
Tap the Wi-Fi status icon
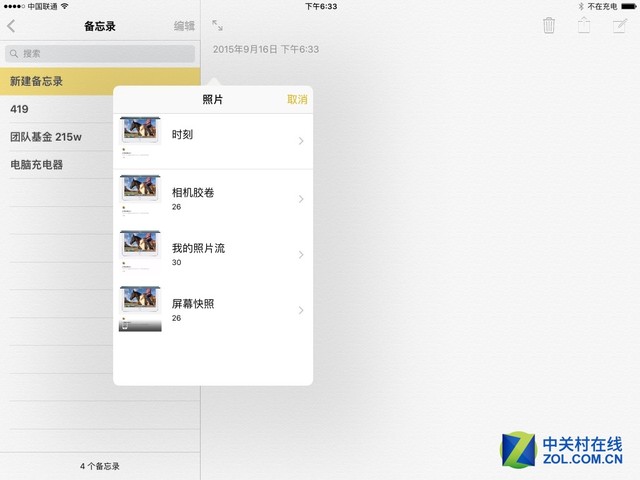coord(64,6)
